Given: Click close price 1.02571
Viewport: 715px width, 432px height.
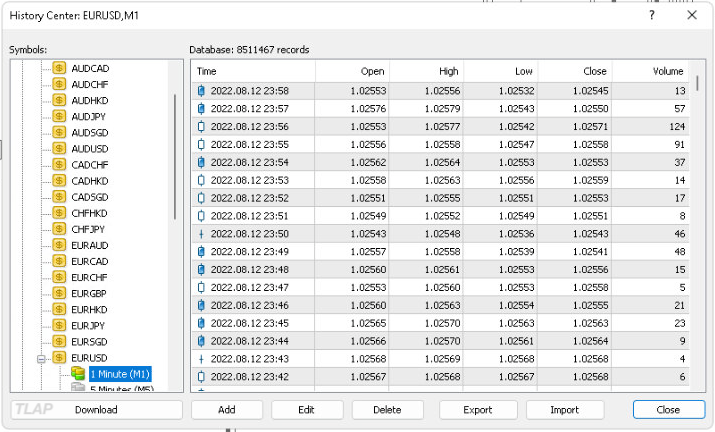Looking at the screenshot, I should 591,127.
